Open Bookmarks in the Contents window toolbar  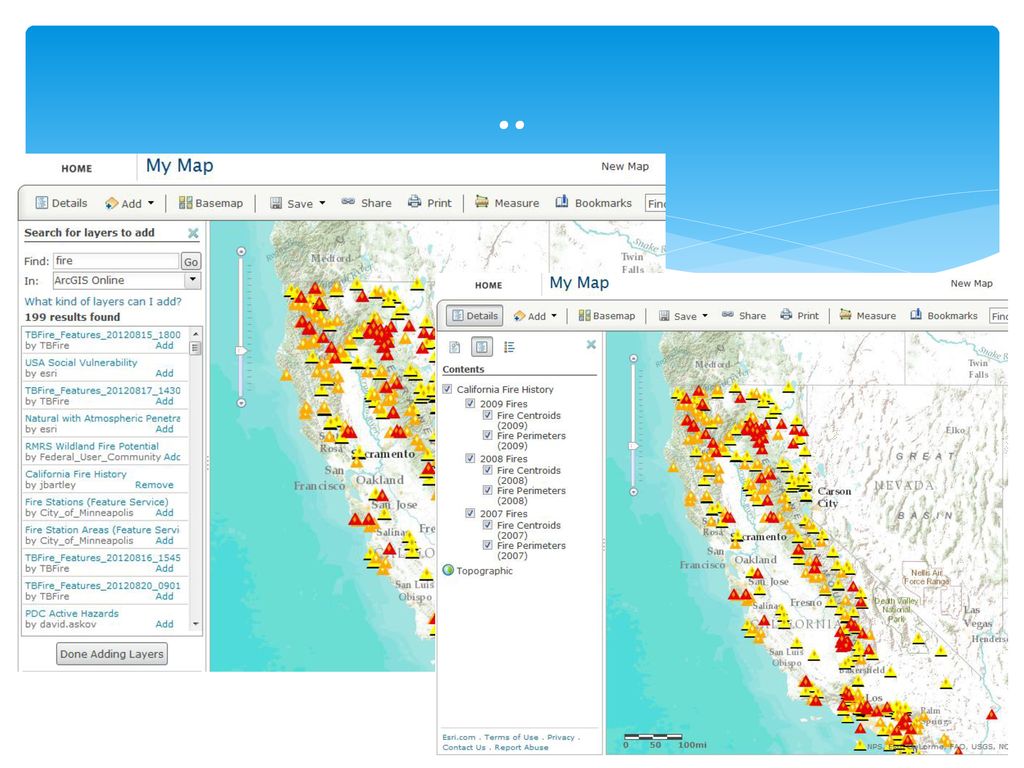click(x=944, y=315)
